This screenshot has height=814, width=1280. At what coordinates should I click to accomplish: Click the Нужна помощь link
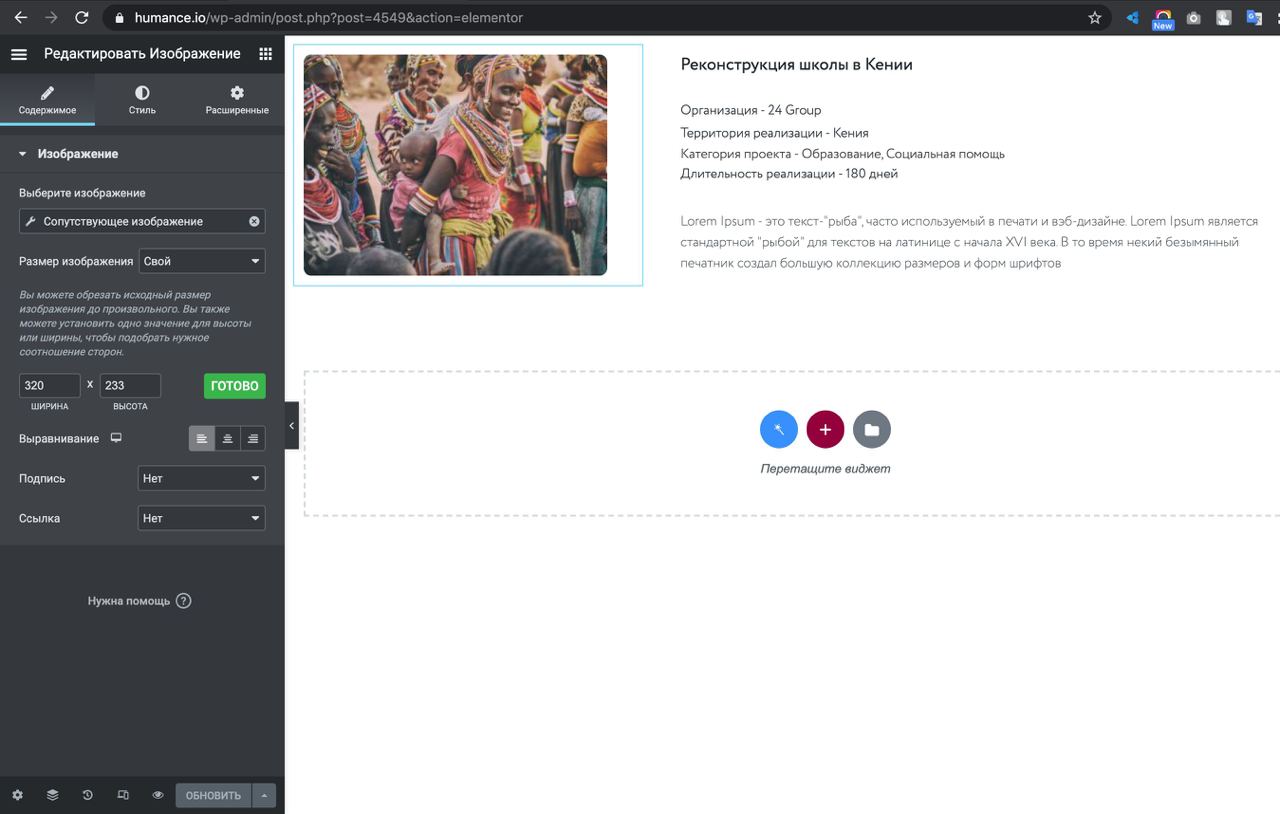(x=139, y=601)
